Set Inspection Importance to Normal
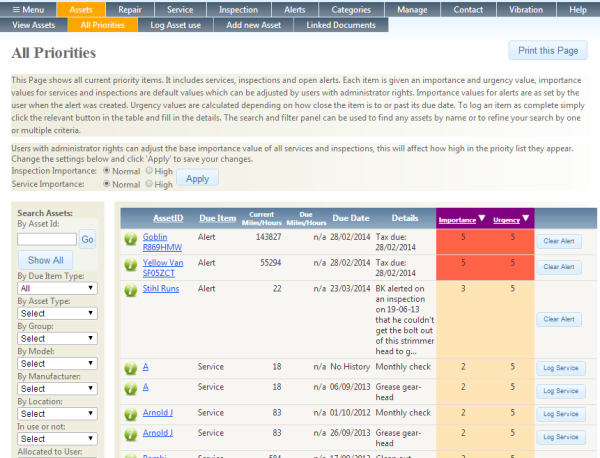 pyautogui.click(x=107, y=171)
